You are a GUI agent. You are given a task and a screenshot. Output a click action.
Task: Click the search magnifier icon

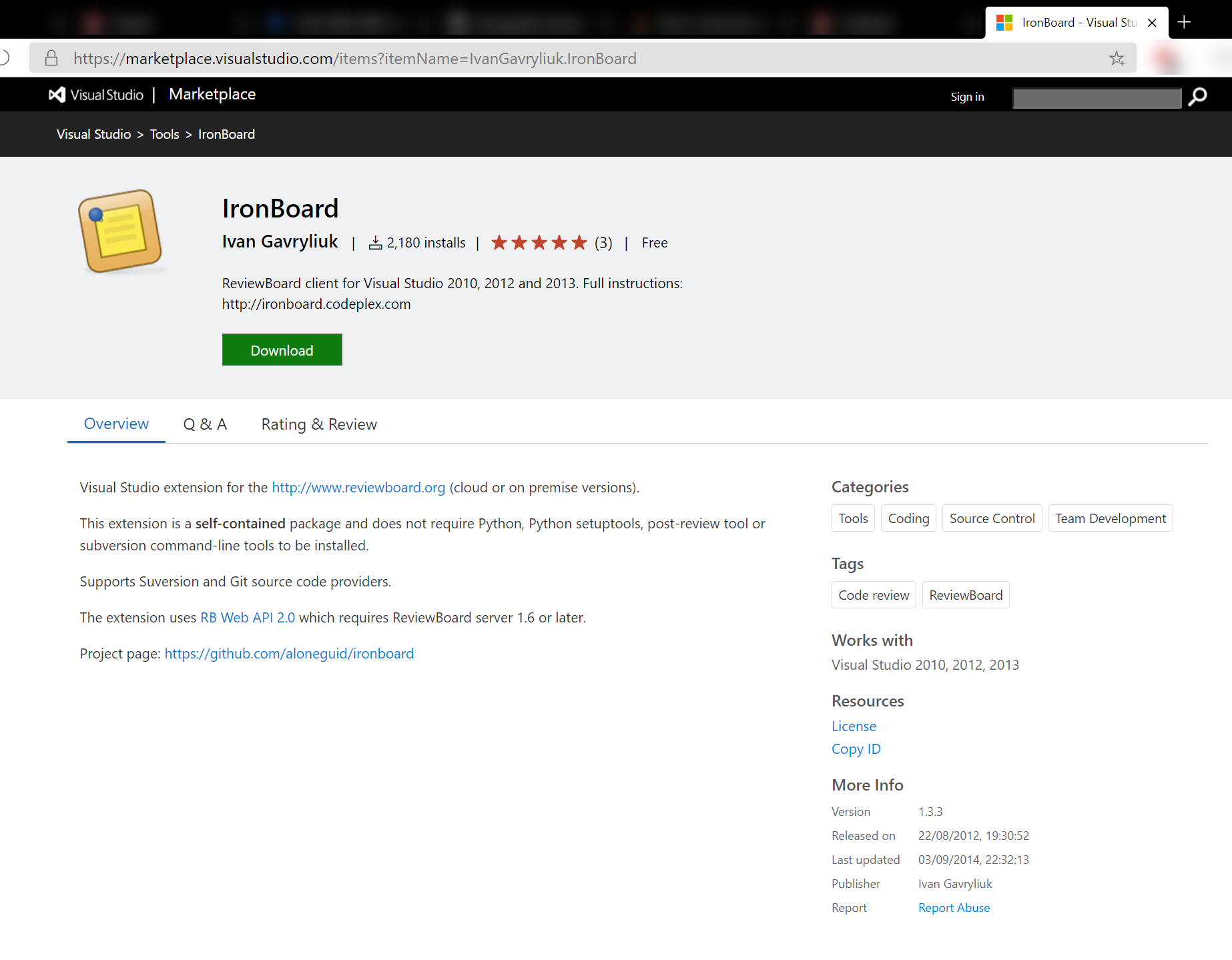(1198, 97)
